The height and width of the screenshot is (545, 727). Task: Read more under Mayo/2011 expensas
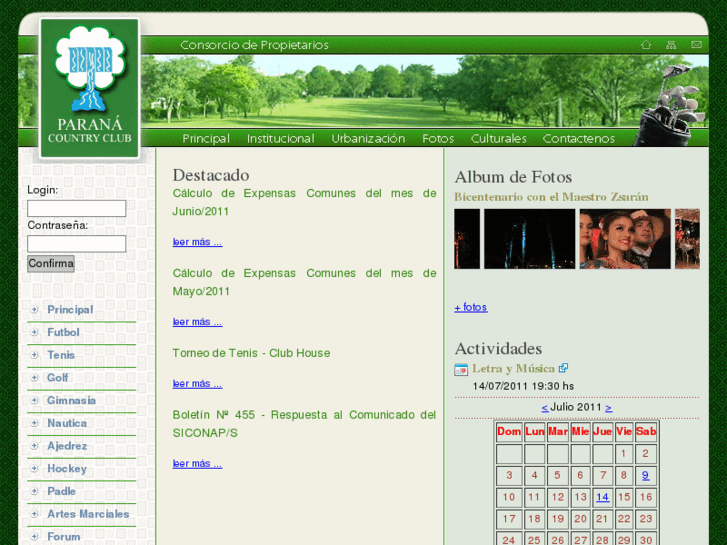tap(198, 321)
